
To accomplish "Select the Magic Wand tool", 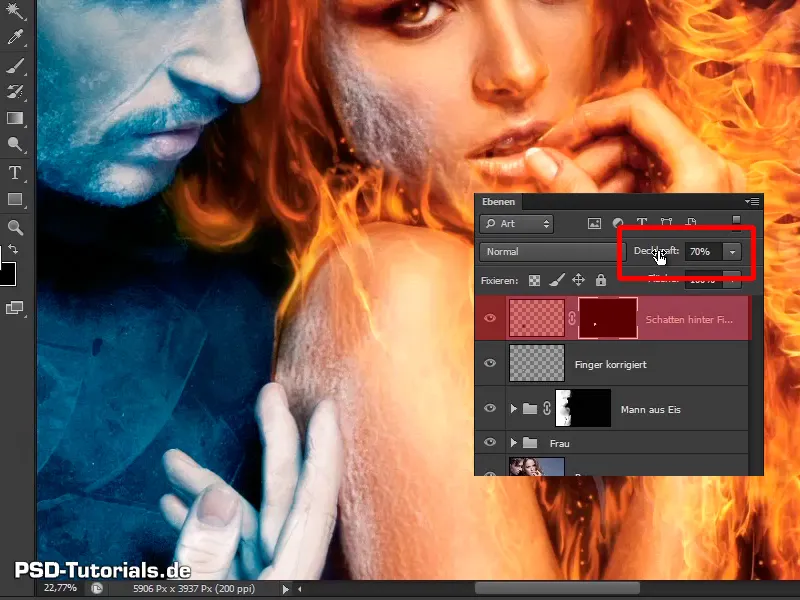I will click(15, 11).
